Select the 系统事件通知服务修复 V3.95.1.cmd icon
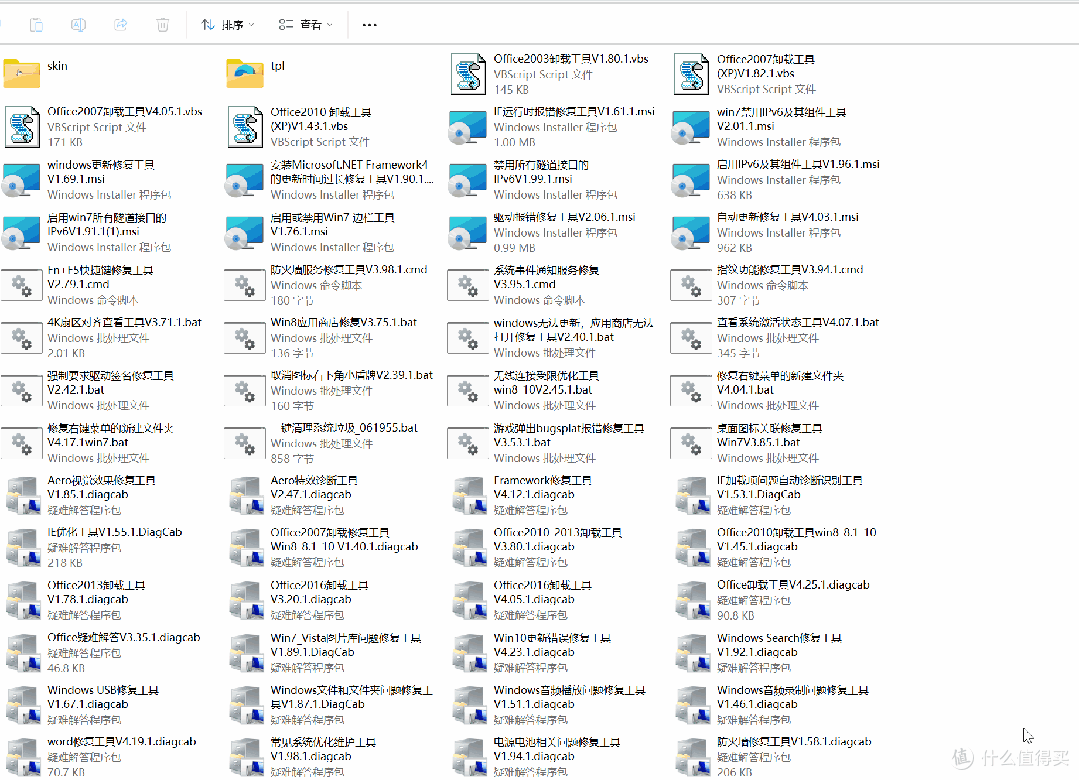Viewport: 1079px width, 780px height. (x=468, y=286)
